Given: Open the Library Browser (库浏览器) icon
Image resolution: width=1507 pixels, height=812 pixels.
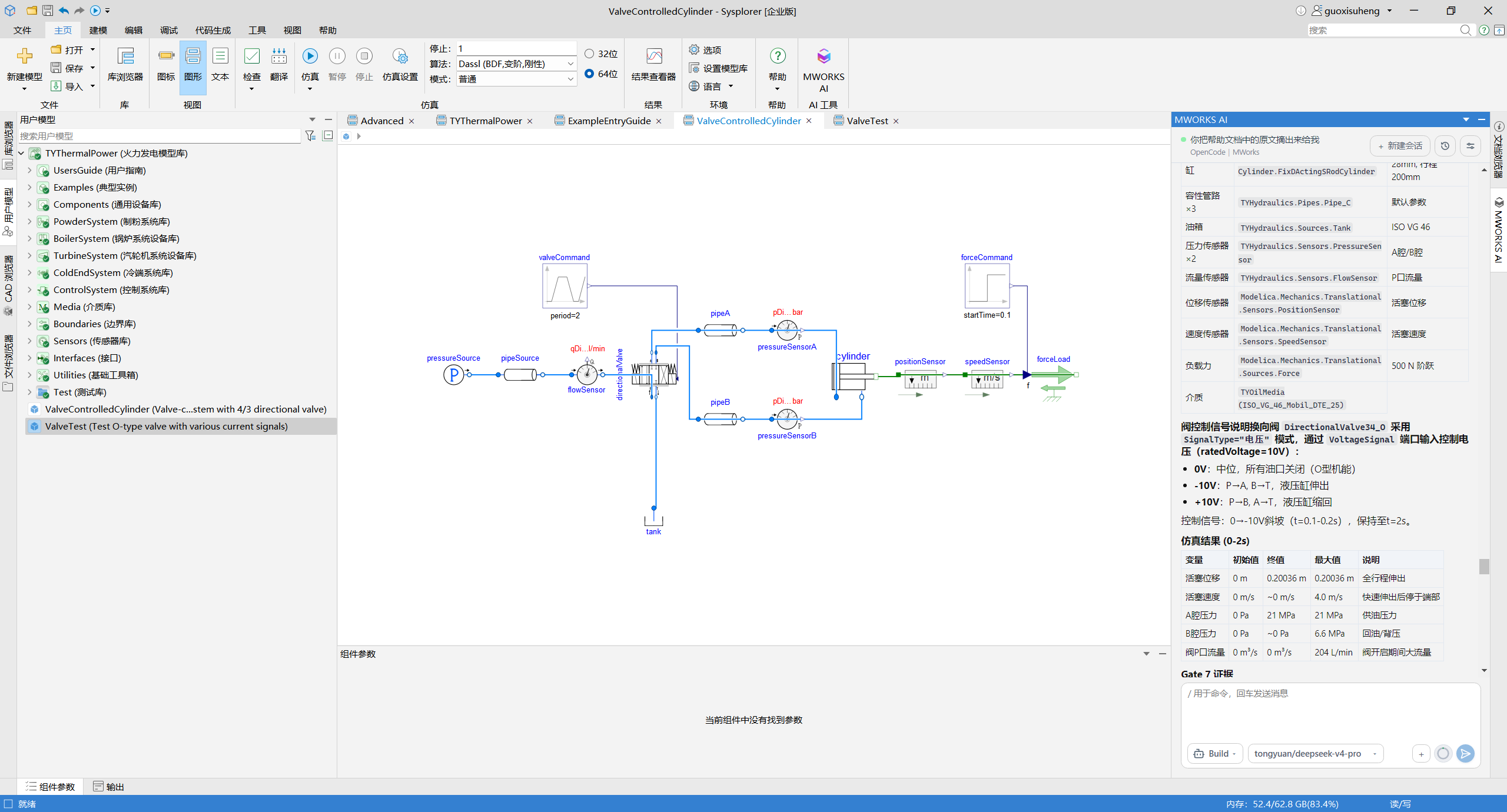Looking at the screenshot, I should [x=125, y=56].
